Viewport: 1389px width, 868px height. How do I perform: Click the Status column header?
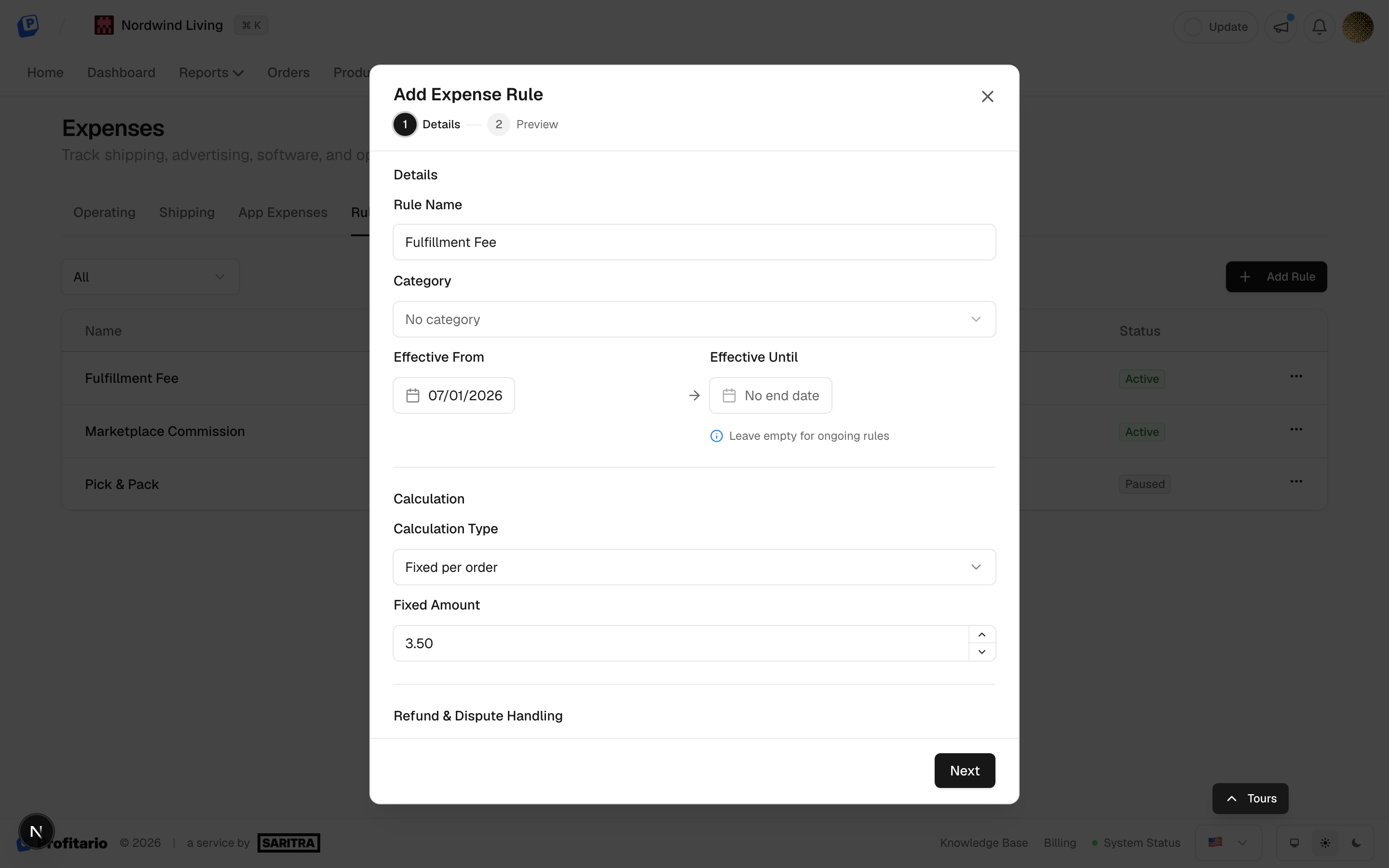tap(1140, 331)
